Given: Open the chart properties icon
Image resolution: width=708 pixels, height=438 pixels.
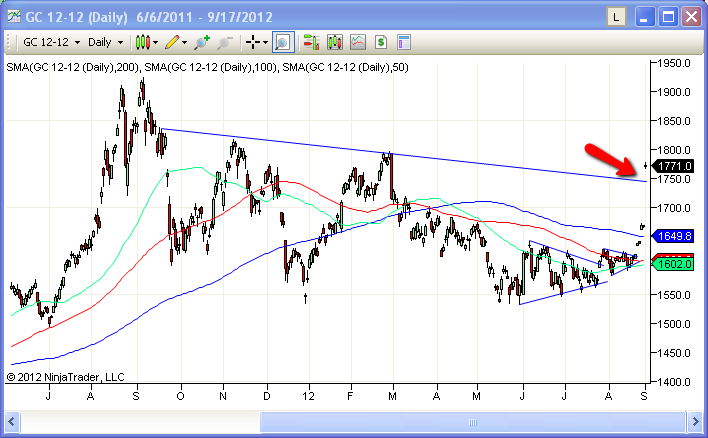Looking at the screenshot, I should tap(403, 42).
